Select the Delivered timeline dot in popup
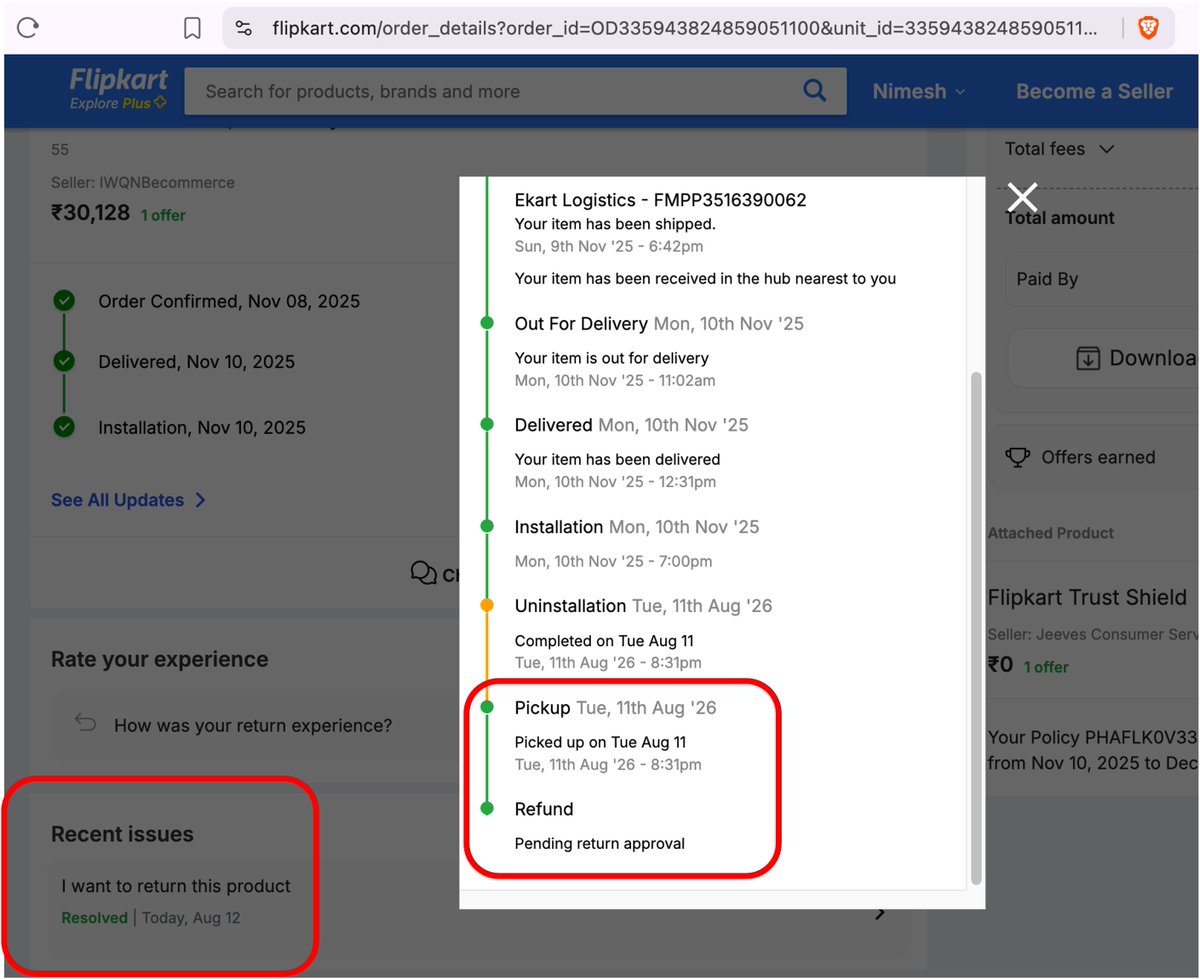Viewport: 1200px width, 979px height. (x=487, y=424)
